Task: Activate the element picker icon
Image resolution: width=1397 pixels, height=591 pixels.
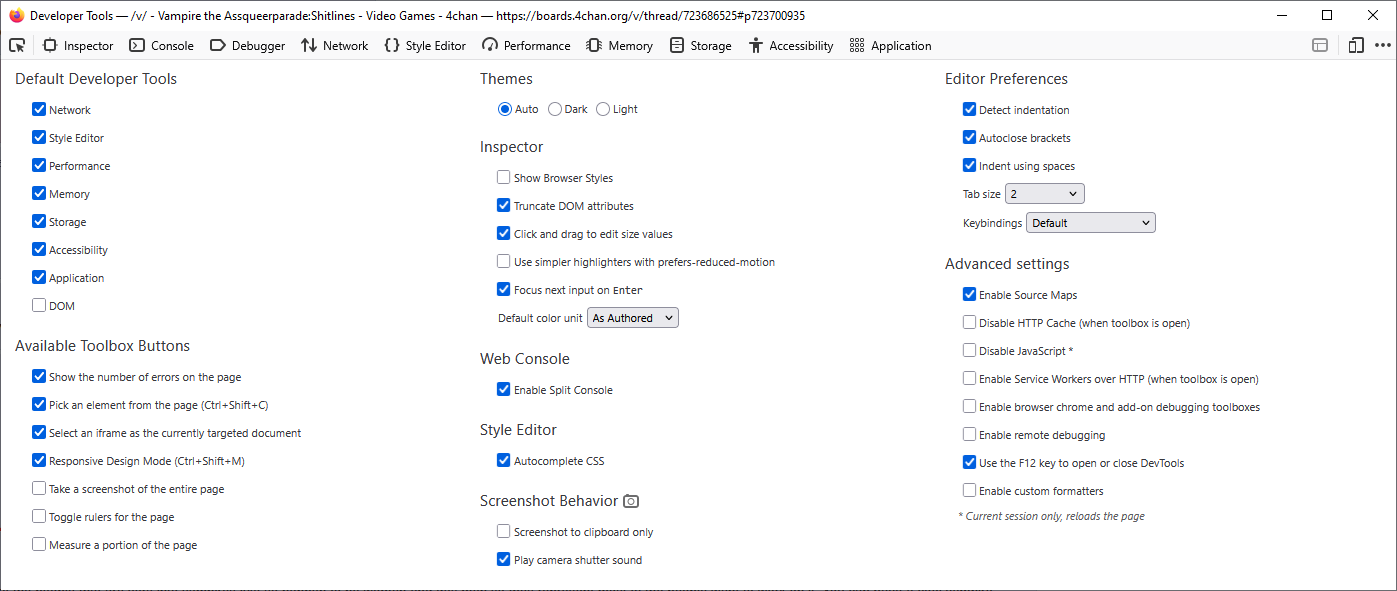Action: [16, 45]
